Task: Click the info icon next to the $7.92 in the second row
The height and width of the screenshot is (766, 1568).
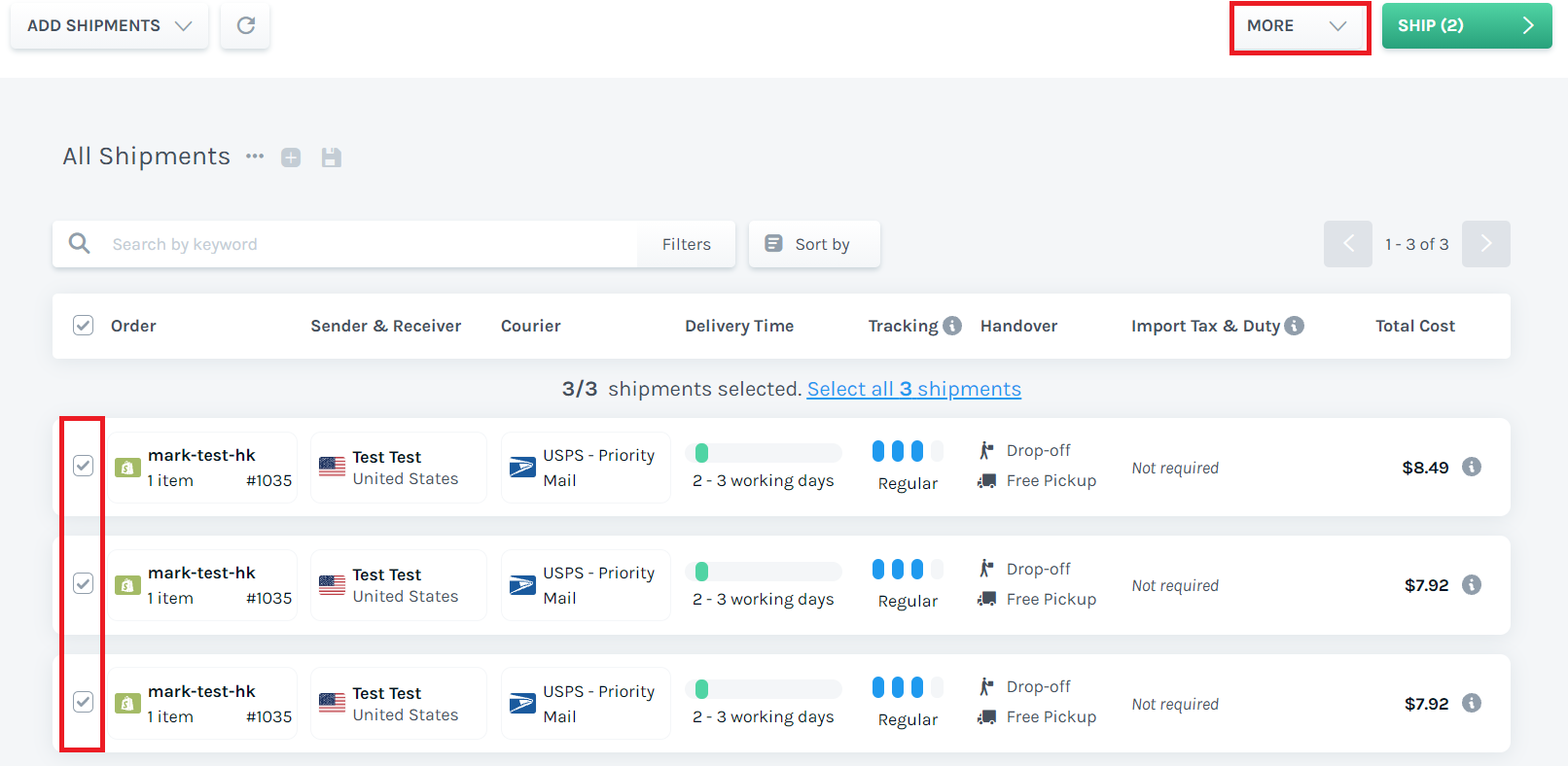Action: 1472,584
